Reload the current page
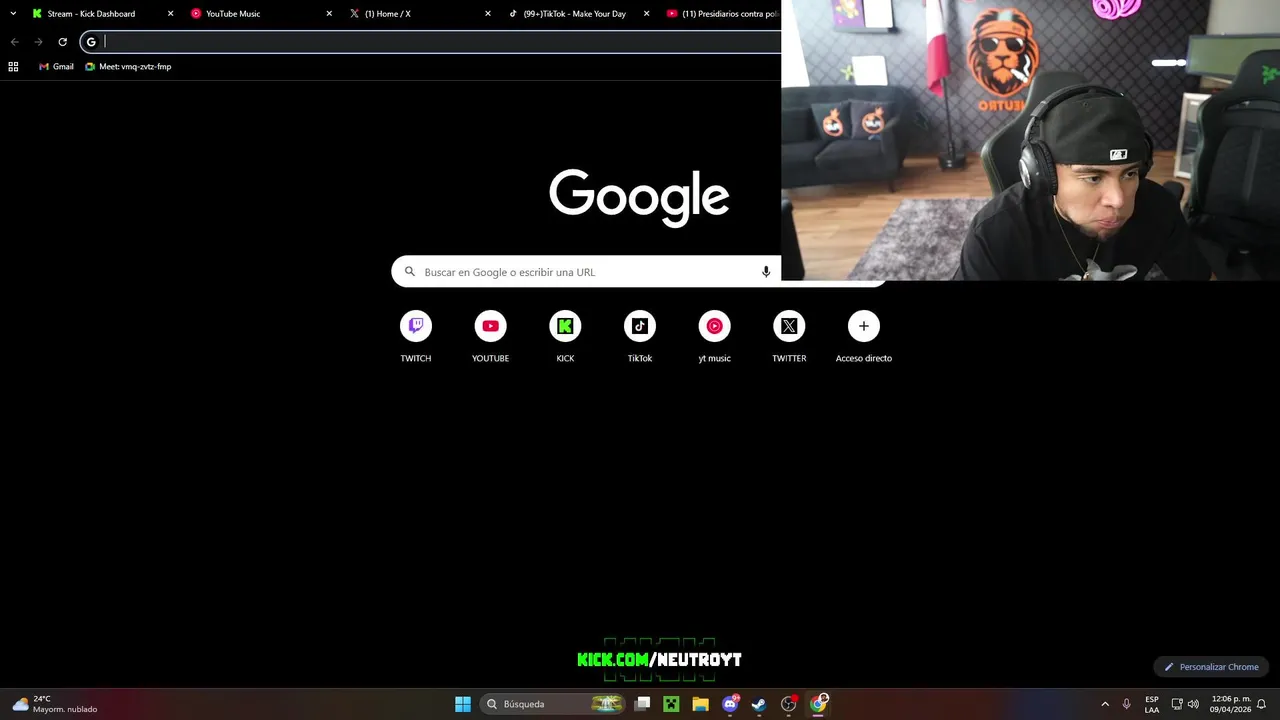 (x=62, y=42)
